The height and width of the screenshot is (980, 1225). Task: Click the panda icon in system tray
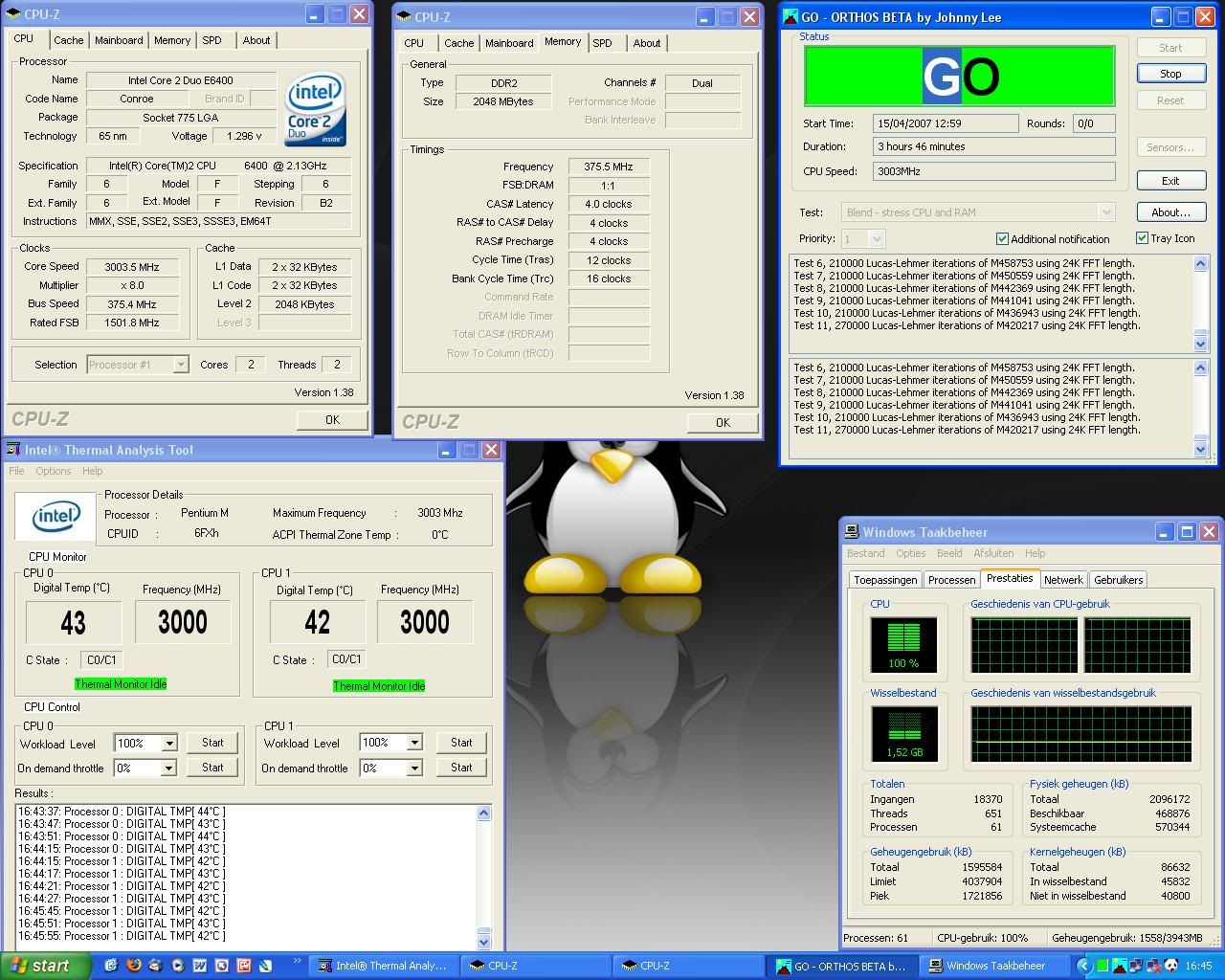1171,966
